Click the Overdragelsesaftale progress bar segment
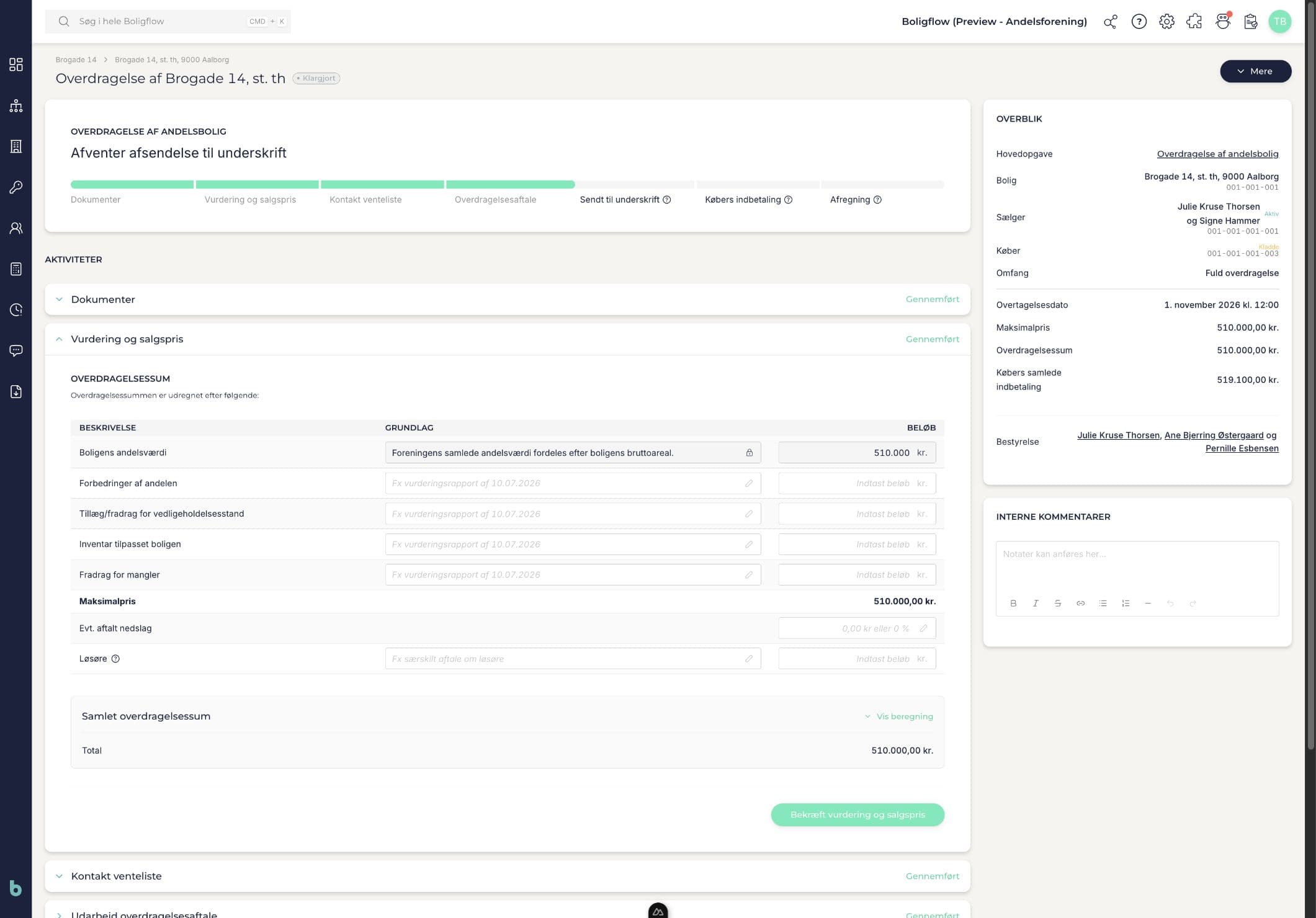The width and height of the screenshot is (1316, 918). pos(510,184)
